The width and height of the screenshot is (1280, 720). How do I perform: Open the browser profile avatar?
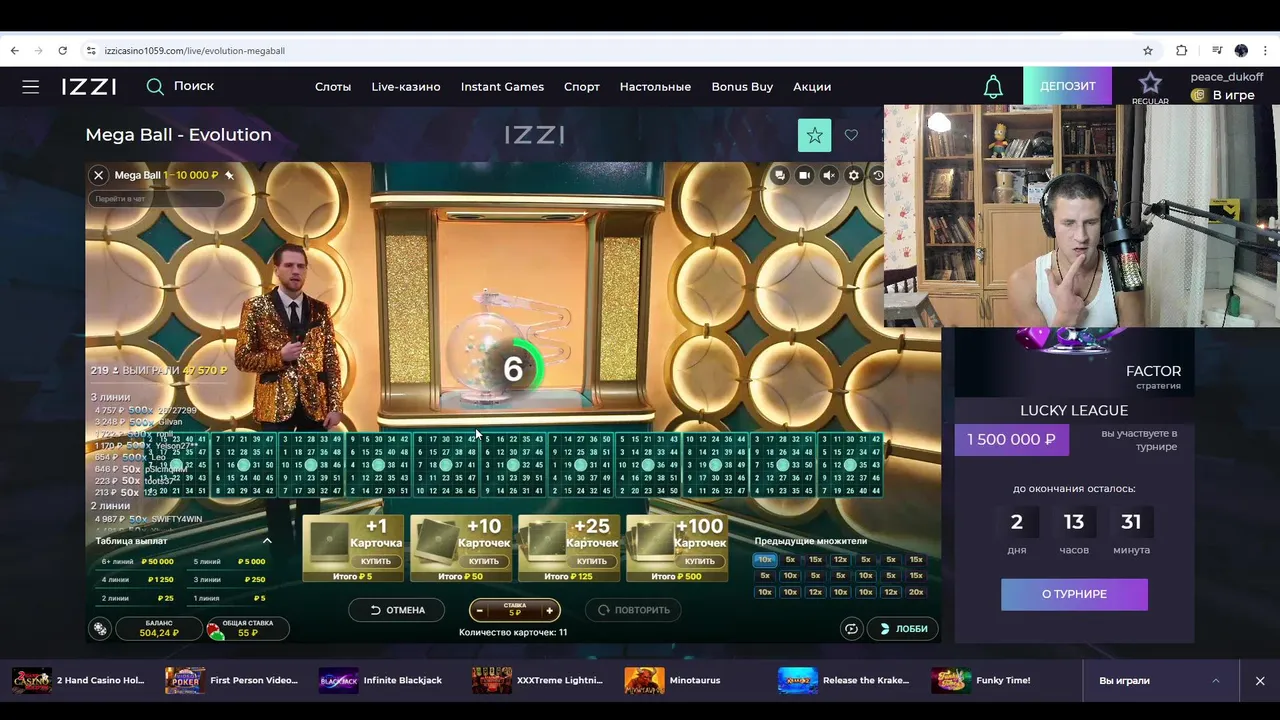pyautogui.click(x=1241, y=50)
